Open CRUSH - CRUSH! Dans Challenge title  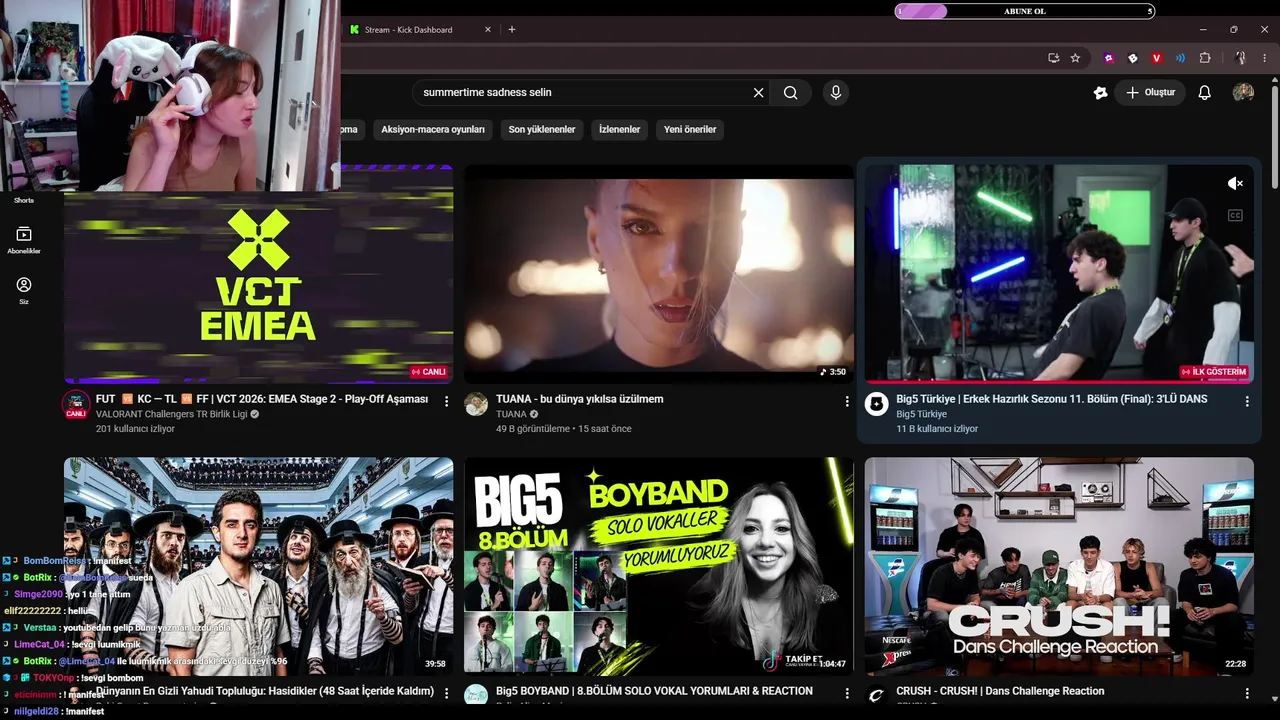point(1000,691)
